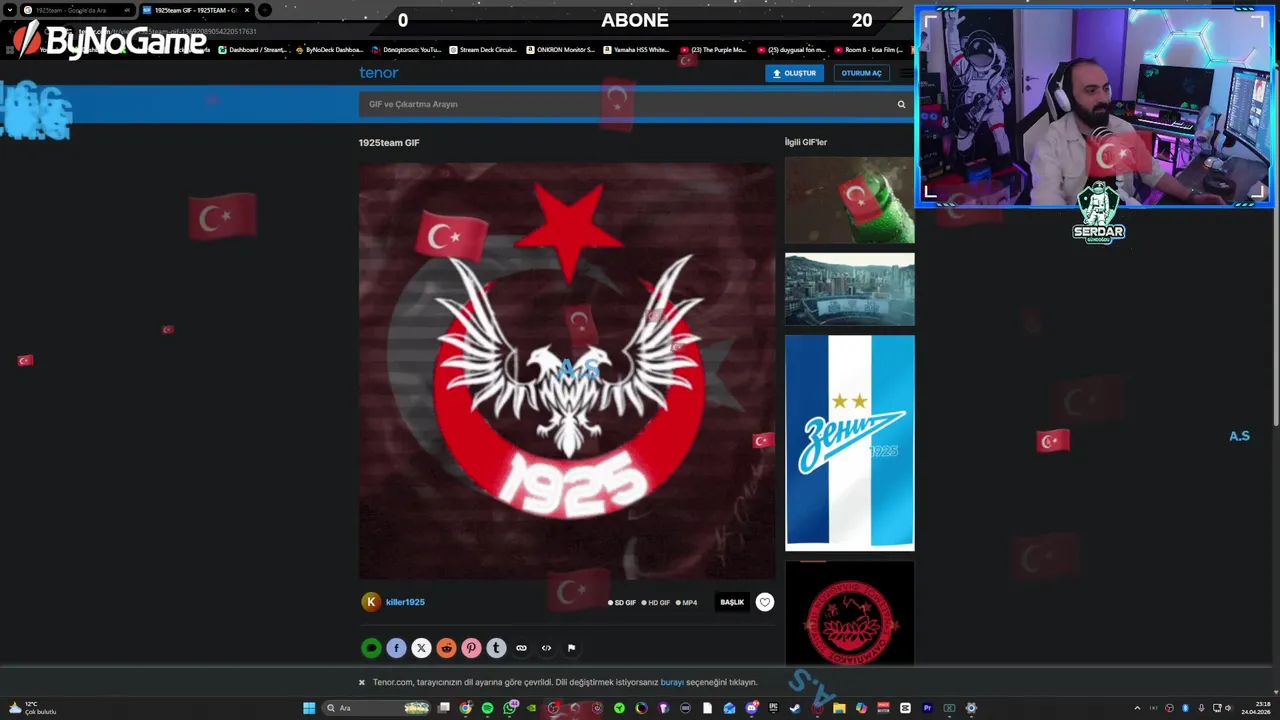Open the Dönüştürücü YouTube bookmark

pos(406,49)
